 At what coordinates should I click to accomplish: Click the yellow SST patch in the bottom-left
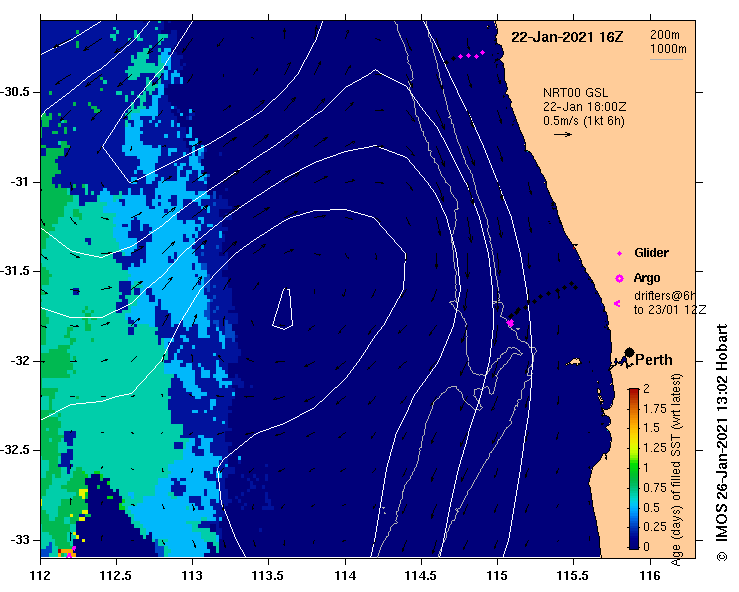(83, 493)
